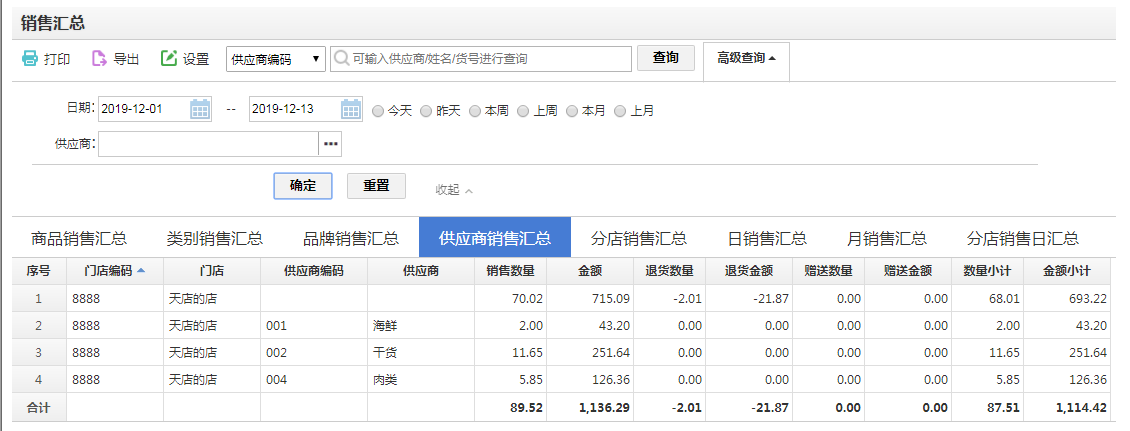Screen dimensions: 1130x431
Task: Click the 供应商编码 column header
Action: [313, 271]
